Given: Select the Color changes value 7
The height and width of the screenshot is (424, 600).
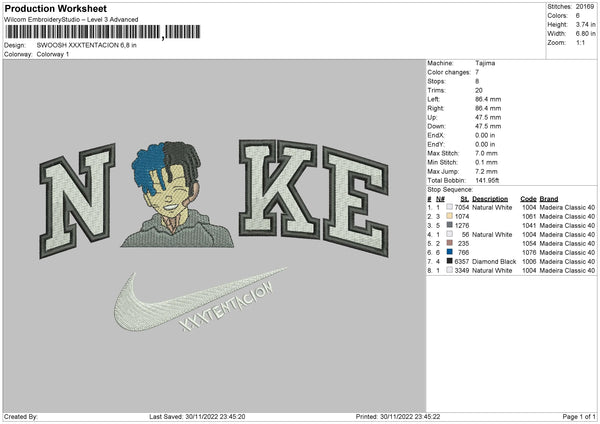Looking at the screenshot, I should pos(477,72).
